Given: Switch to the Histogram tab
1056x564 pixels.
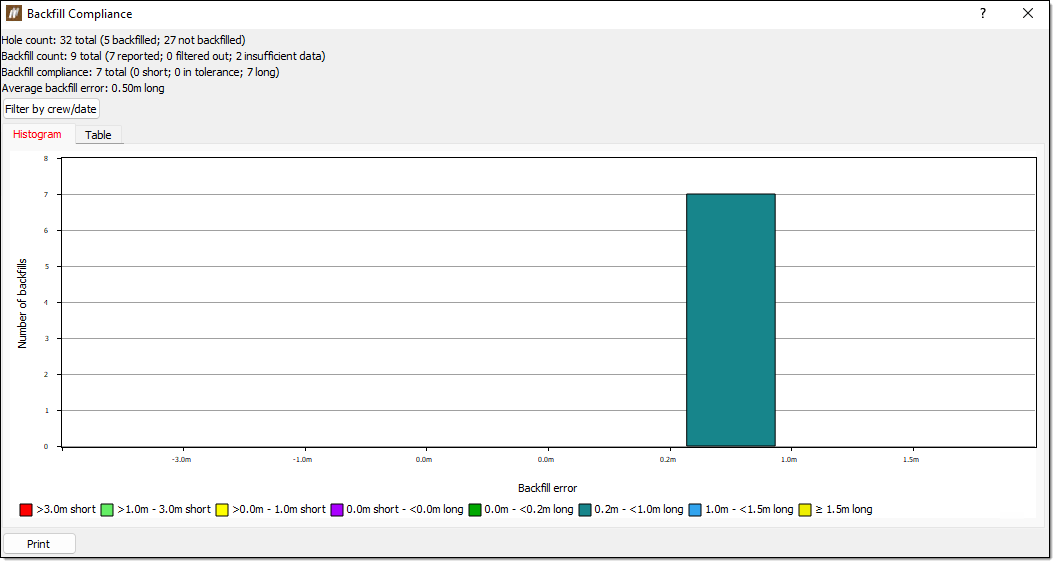Looking at the screenshot, I should coord(37,134).
